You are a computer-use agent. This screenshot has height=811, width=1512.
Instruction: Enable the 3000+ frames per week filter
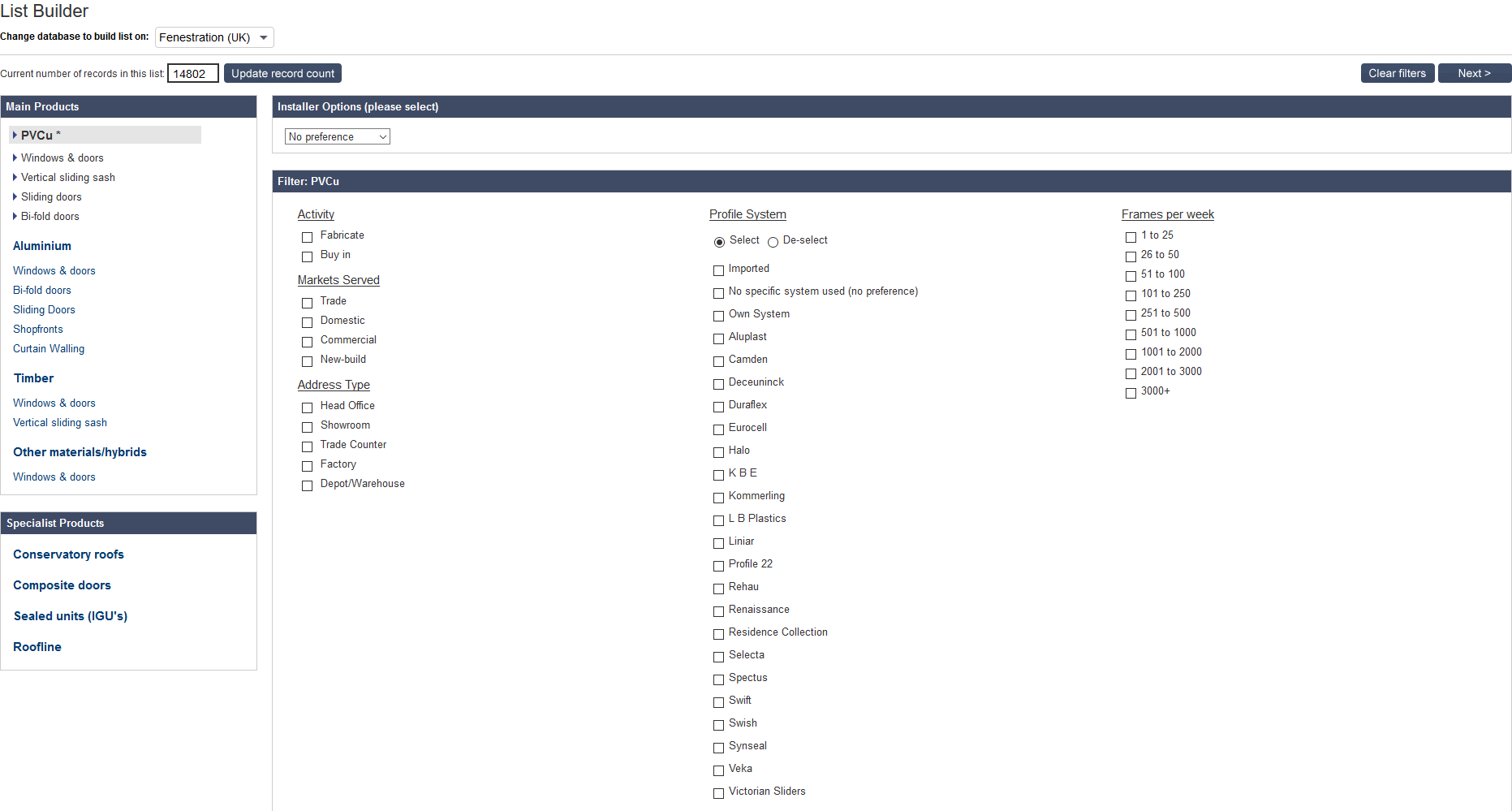click(1131, 392)
